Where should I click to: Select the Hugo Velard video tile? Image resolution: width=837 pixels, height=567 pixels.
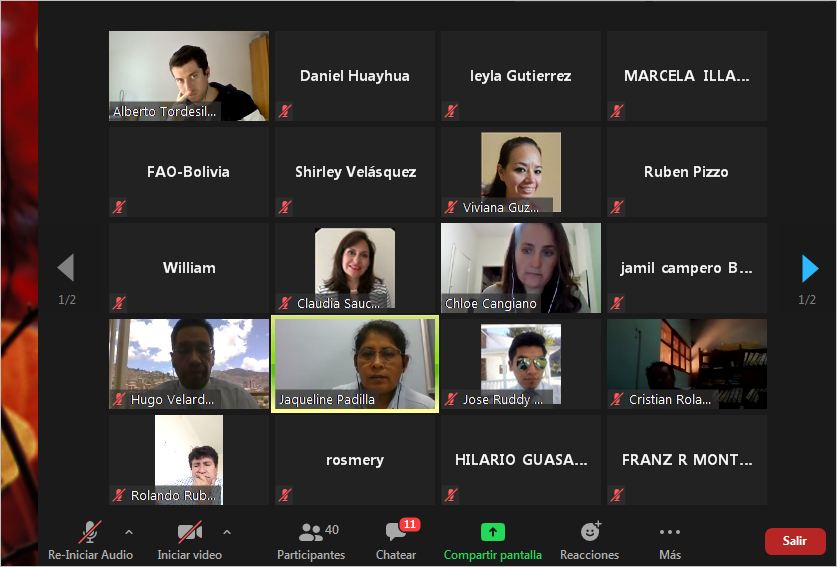point(189,364)
